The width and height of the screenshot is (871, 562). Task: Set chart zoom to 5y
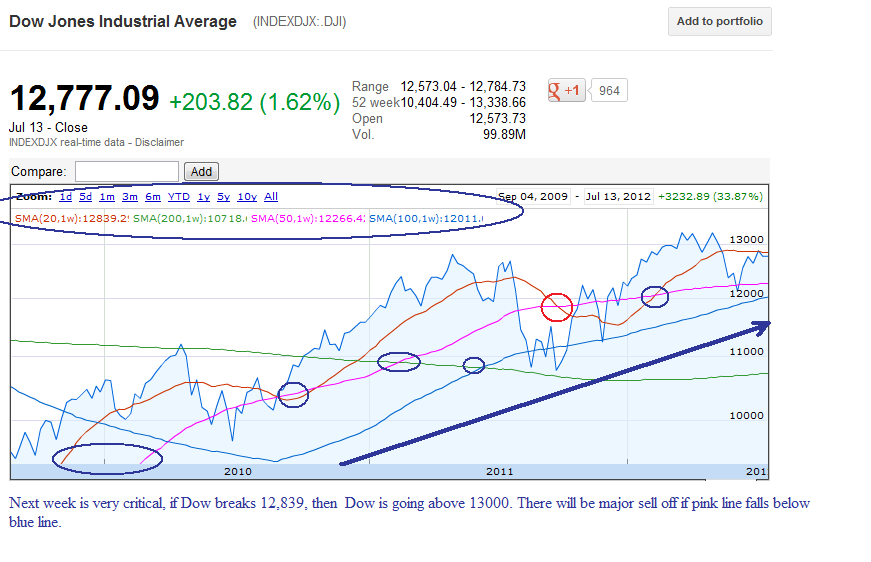coord(223,197)
